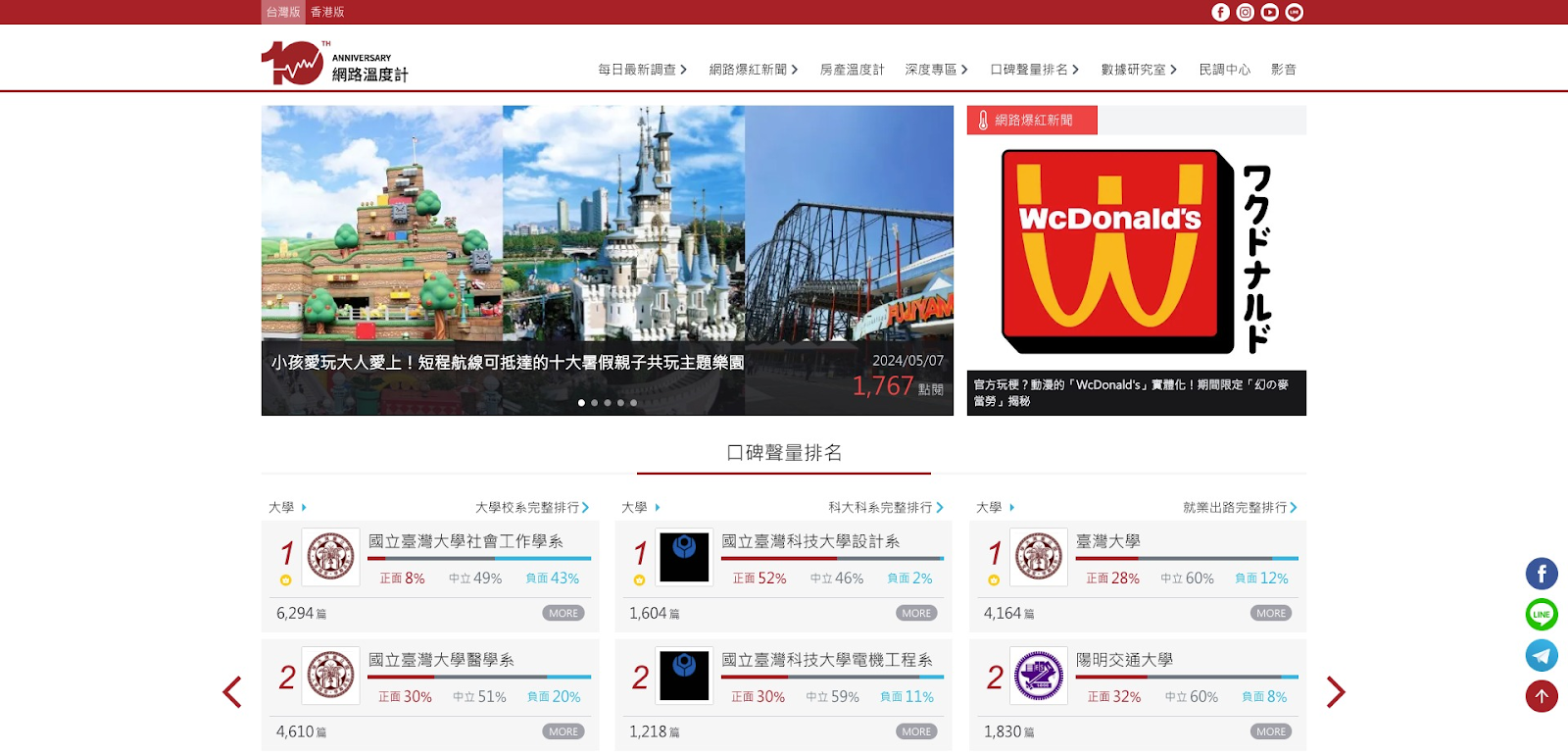
Task: Click the 陽明交通大學 emblem
Action: [x=1039, y=676]
